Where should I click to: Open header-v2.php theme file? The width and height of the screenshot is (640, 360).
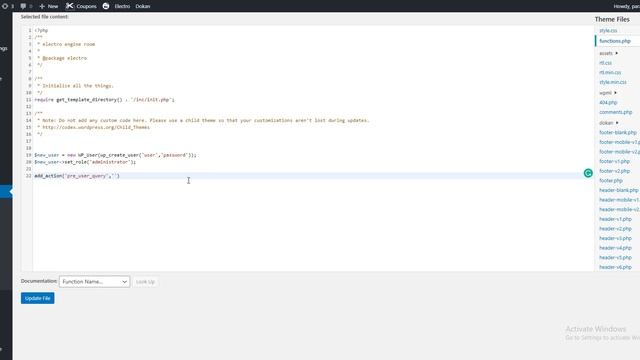(x=615, y=229)
